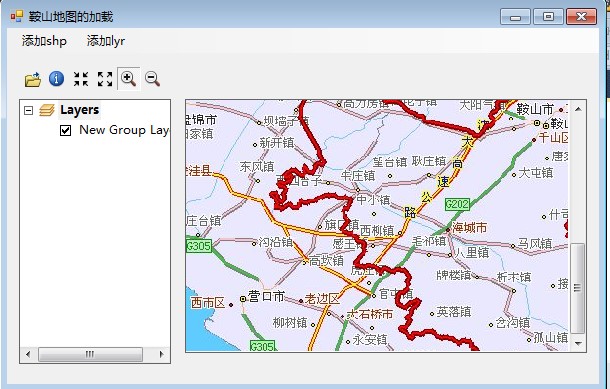Screen dimensions: 610x389
Task: Click the stacked Layers icon in tree
Action: (47, 110)
